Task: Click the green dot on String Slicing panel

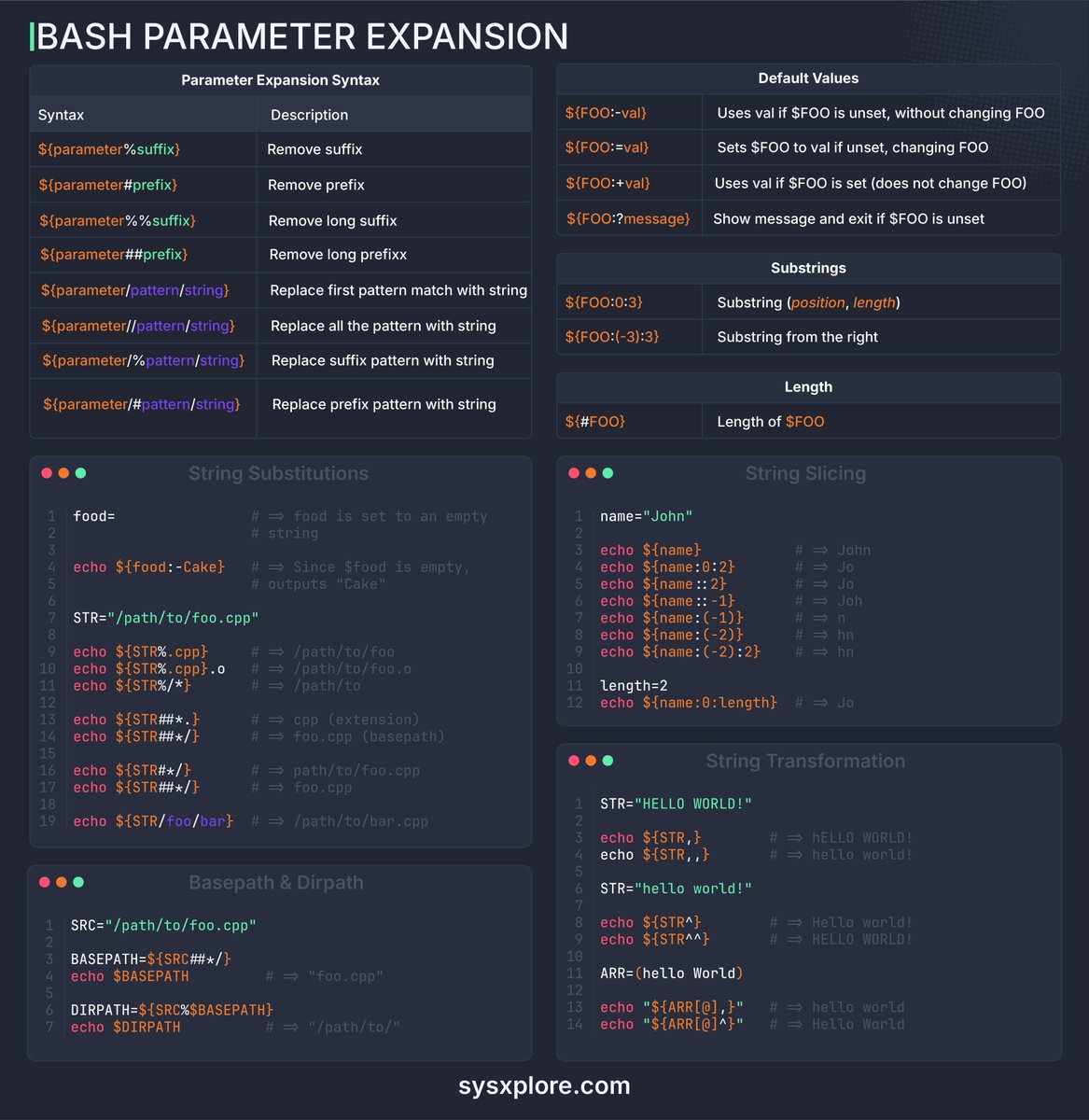Action: pos(607,473)
